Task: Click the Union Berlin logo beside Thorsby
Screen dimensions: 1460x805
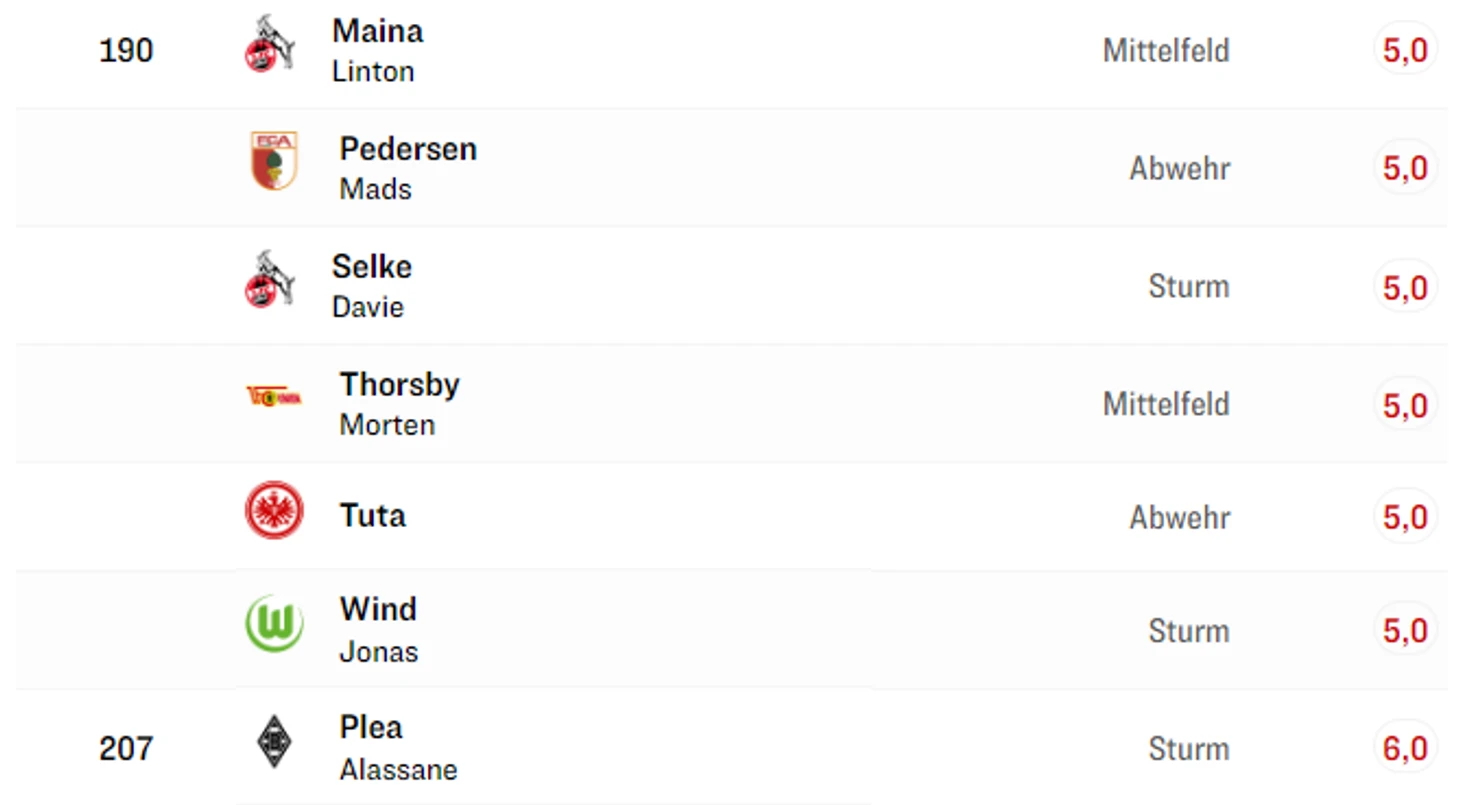Action: click(274, 397)
